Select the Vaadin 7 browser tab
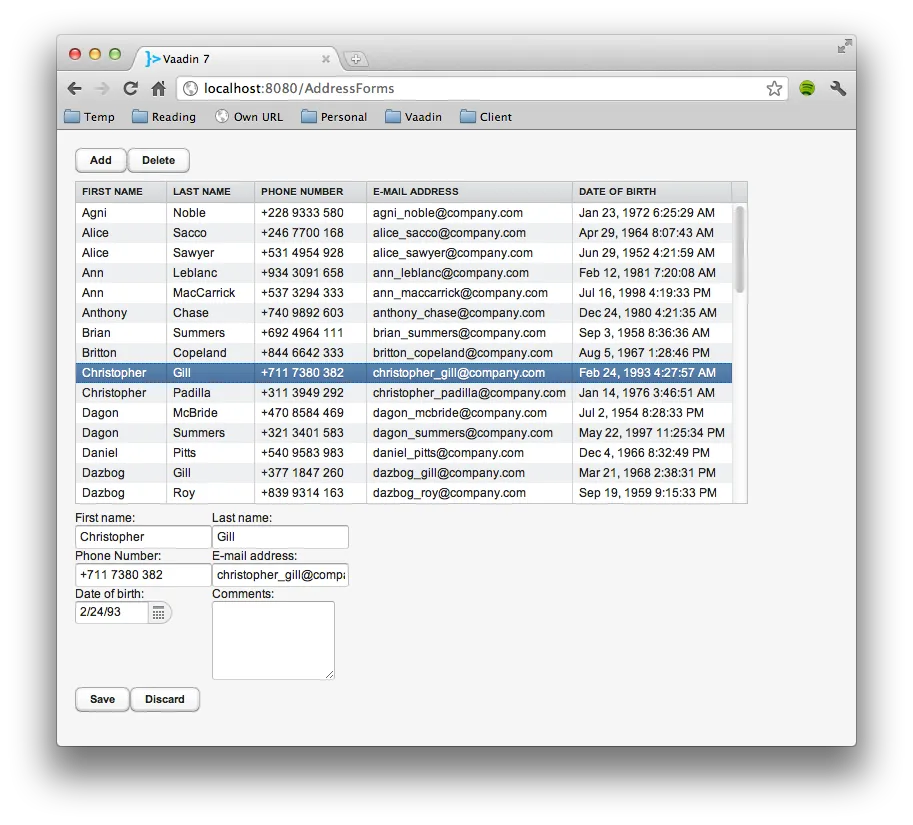 (230, 58)
